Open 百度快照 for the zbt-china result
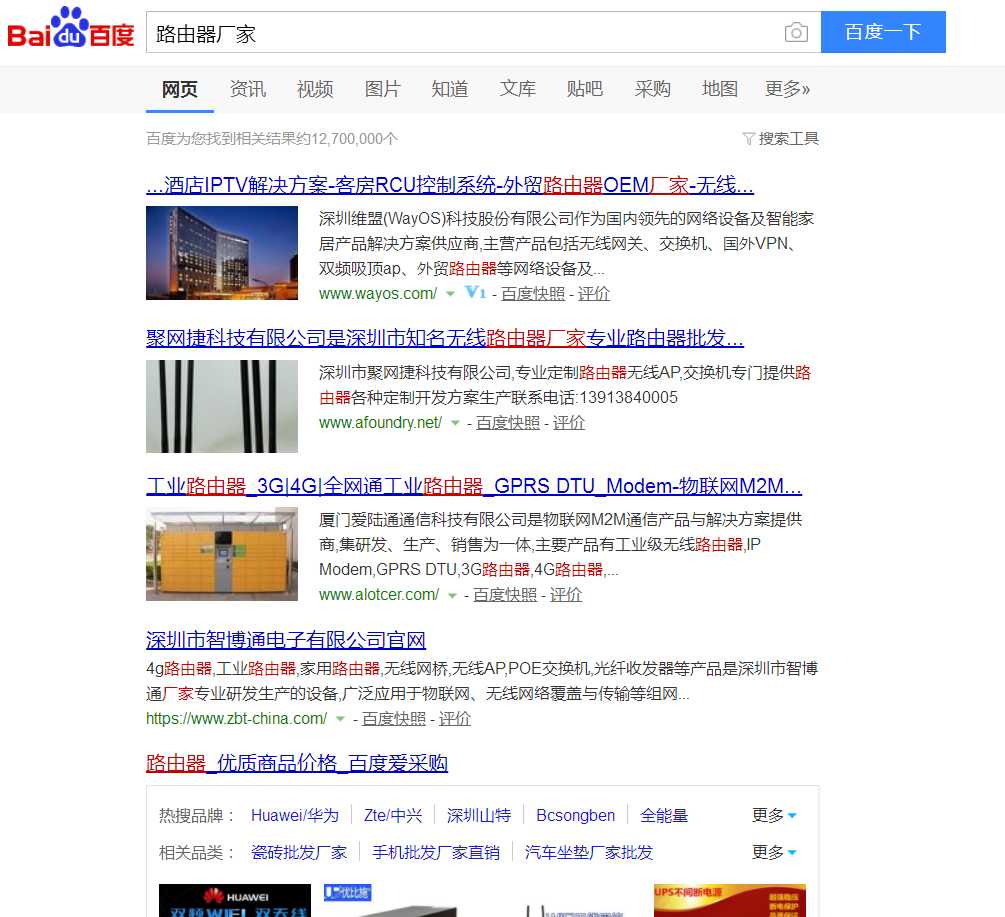Viewport: 1005px width, 917px height. 394,719
